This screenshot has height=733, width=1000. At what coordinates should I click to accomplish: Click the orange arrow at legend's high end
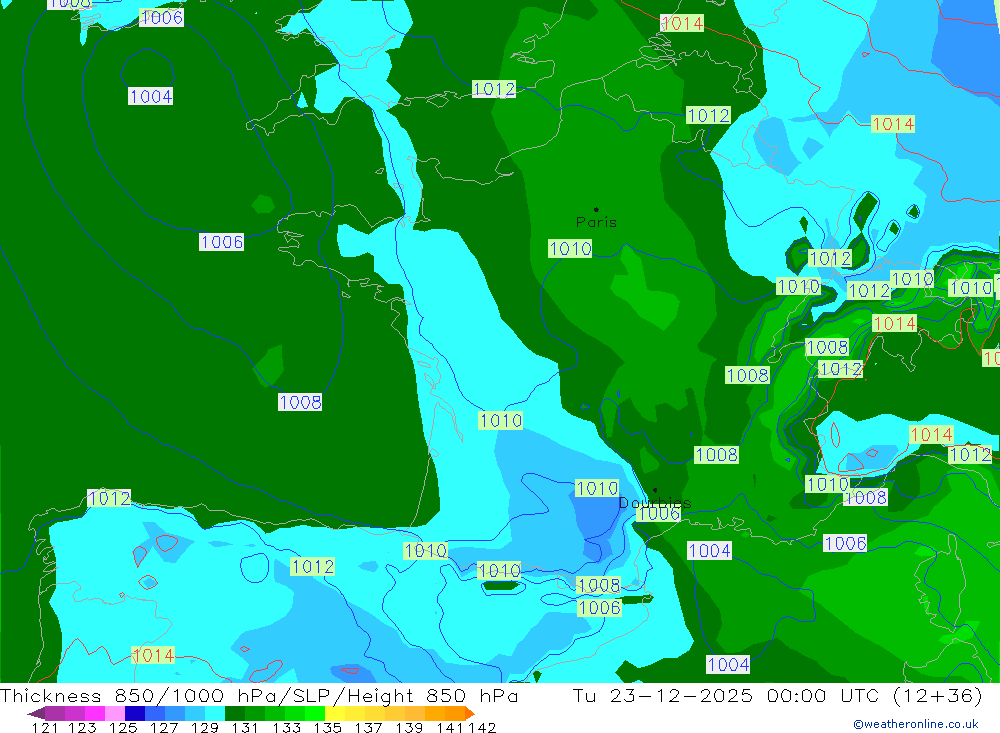point(469,713)
